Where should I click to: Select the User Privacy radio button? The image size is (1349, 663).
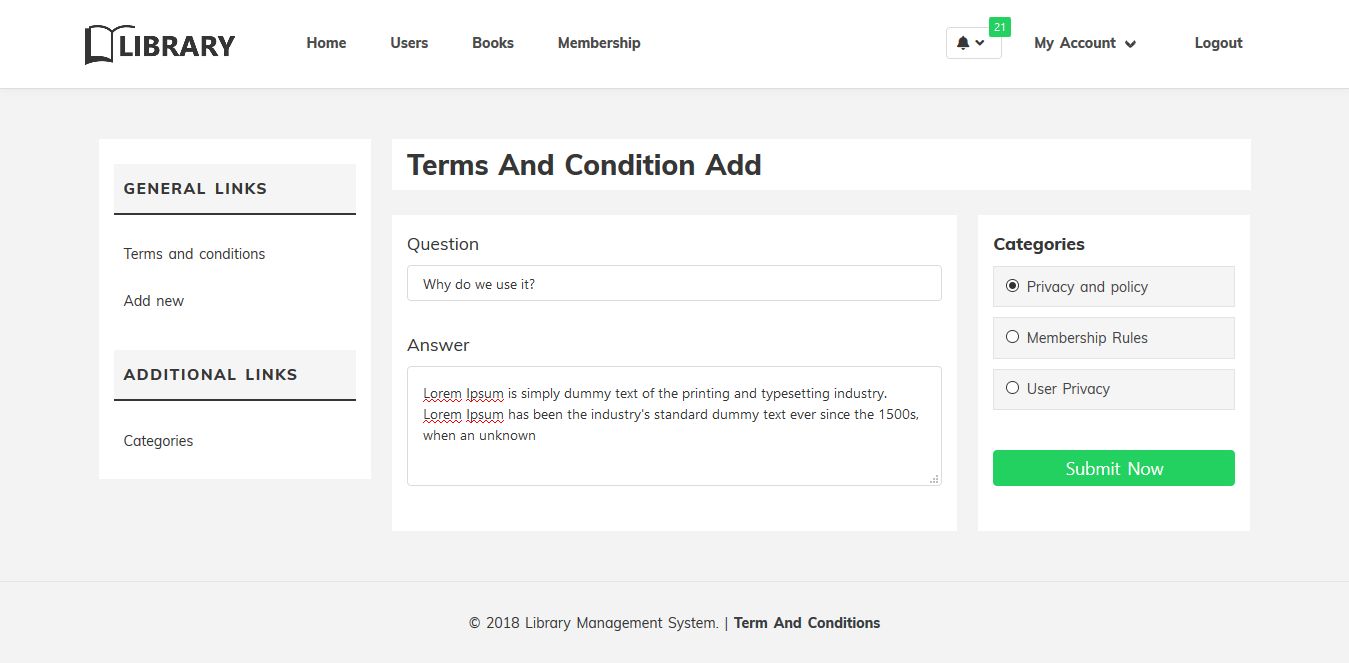pyautogui.click(x=1012, y=388)
